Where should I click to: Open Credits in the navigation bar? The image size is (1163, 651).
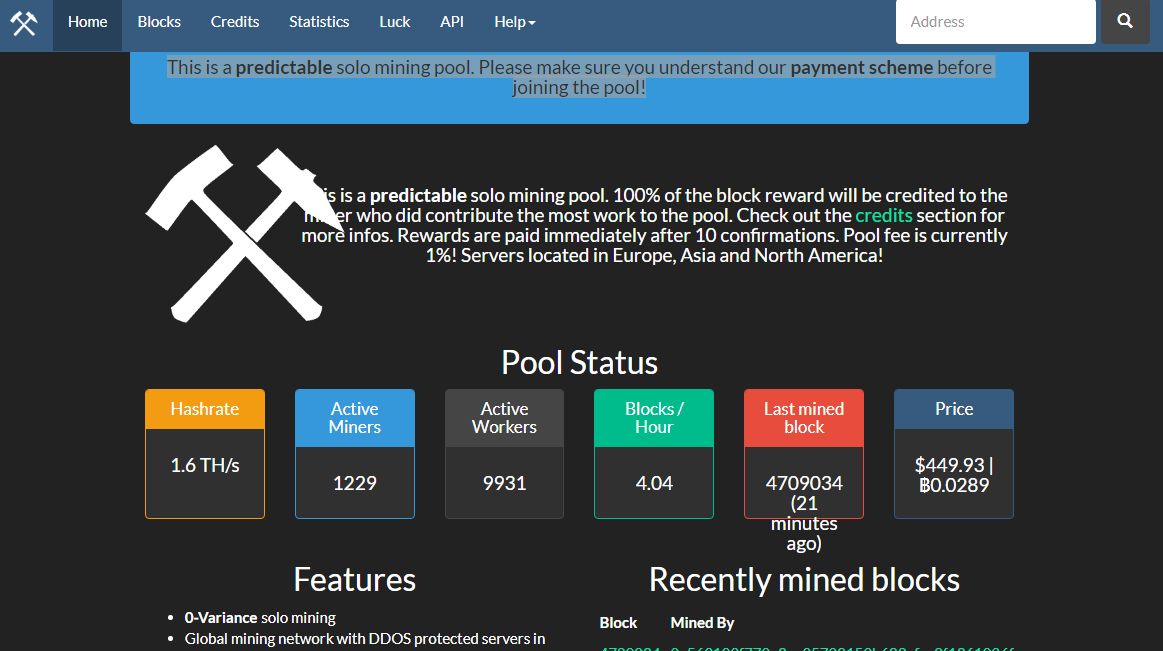235,22
